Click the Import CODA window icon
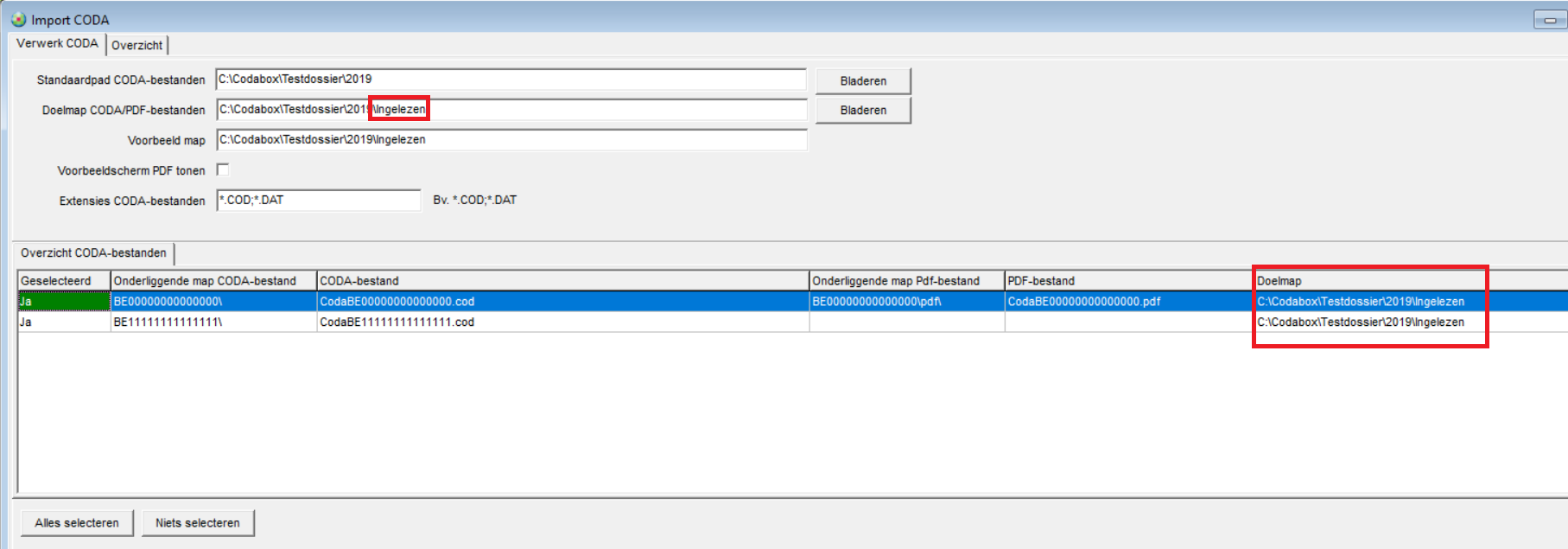Image resolution: width=1568 pixels, height=549 pixels. (18, 19)
